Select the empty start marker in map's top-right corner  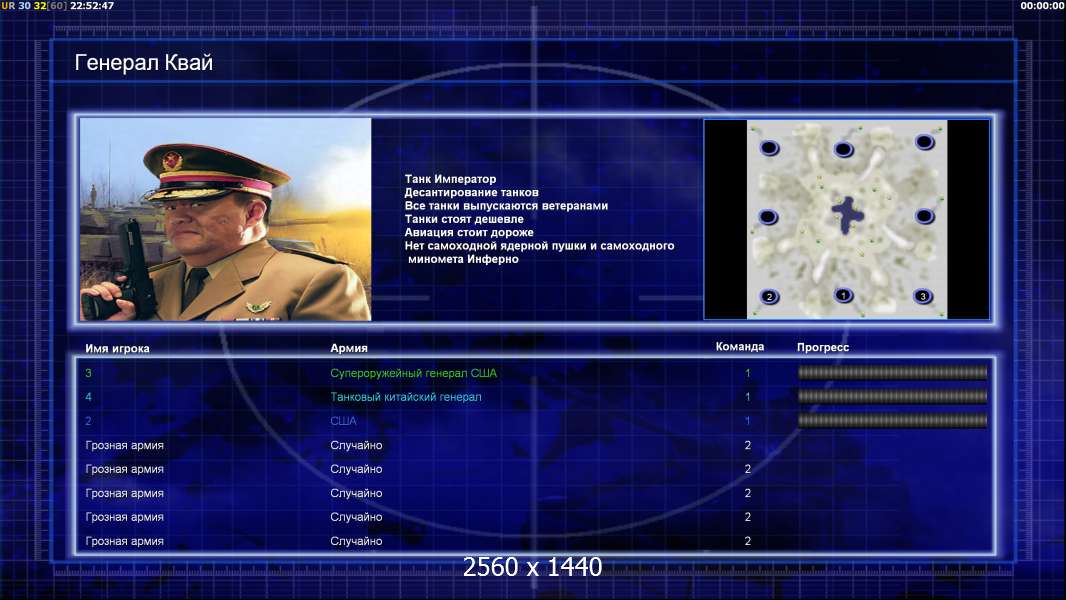pyautogui.click(x=924, y=142)
